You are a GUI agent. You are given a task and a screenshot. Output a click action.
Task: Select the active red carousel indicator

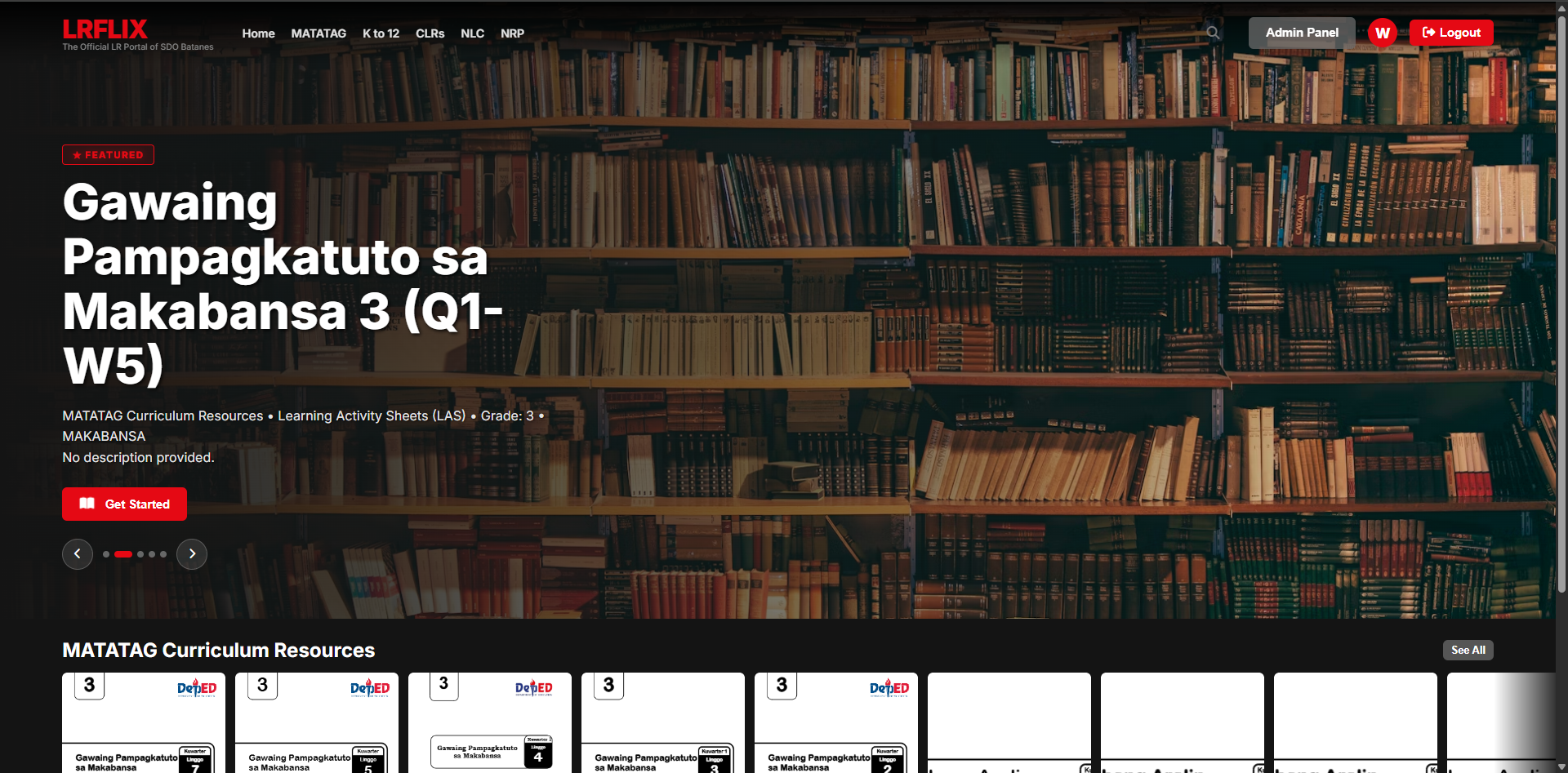point(123,554)
